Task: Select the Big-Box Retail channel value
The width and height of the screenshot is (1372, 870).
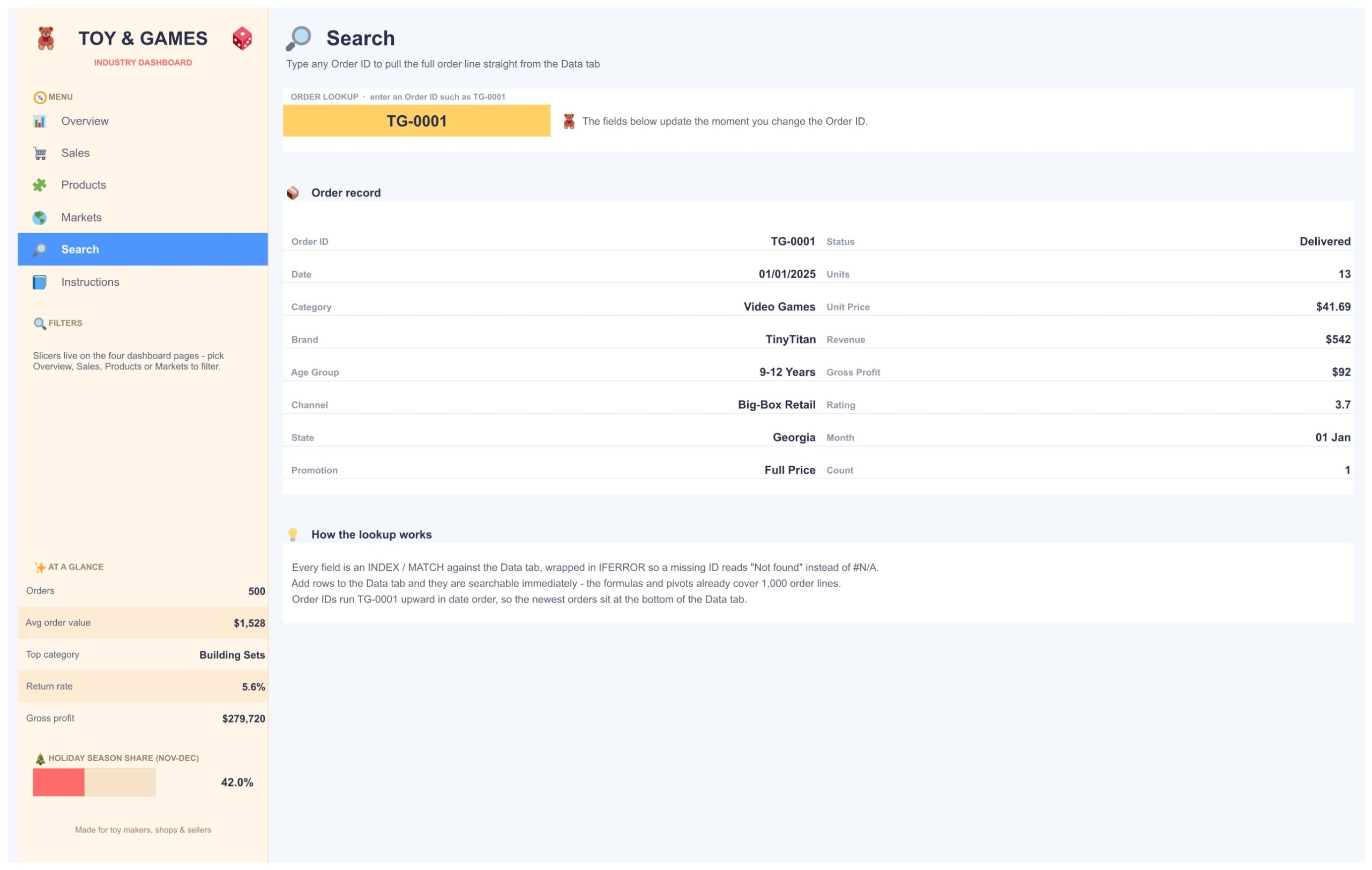Action: (777, 405)
